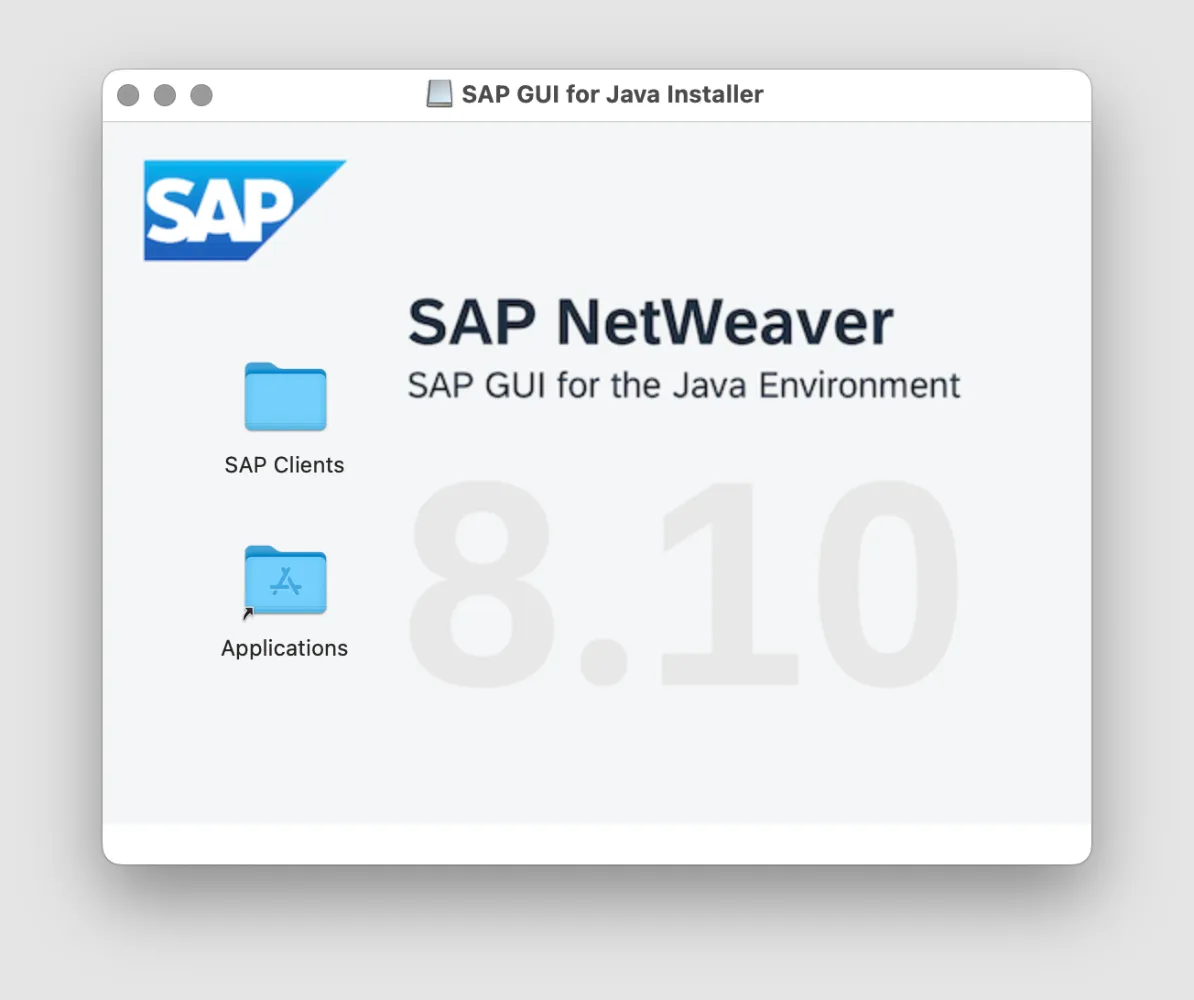Click the window title SAP GUI for Java Installer
Viewport: 1194px width, 1000px height.
click(x=612, y=94)
